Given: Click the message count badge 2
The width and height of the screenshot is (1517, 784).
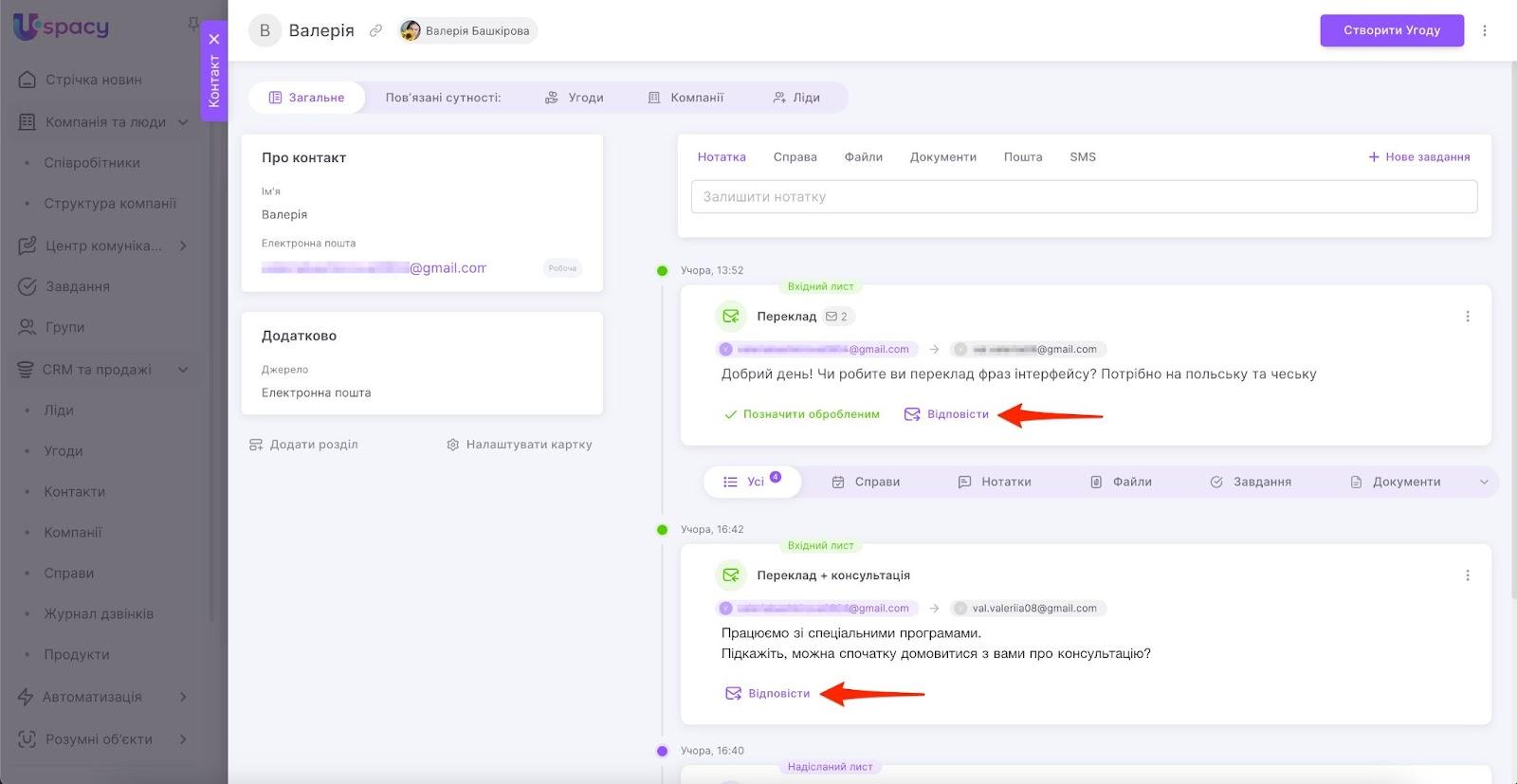Looking at the screenshot, I should [836, 317].
